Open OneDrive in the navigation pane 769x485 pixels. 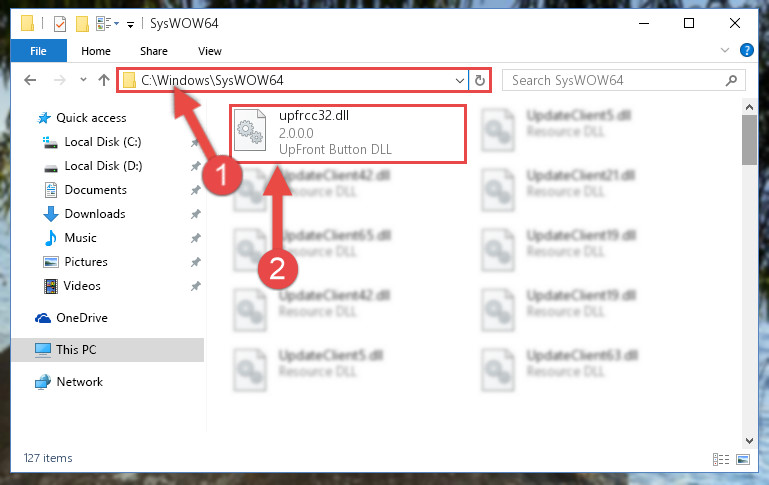[x=82, y=318]
